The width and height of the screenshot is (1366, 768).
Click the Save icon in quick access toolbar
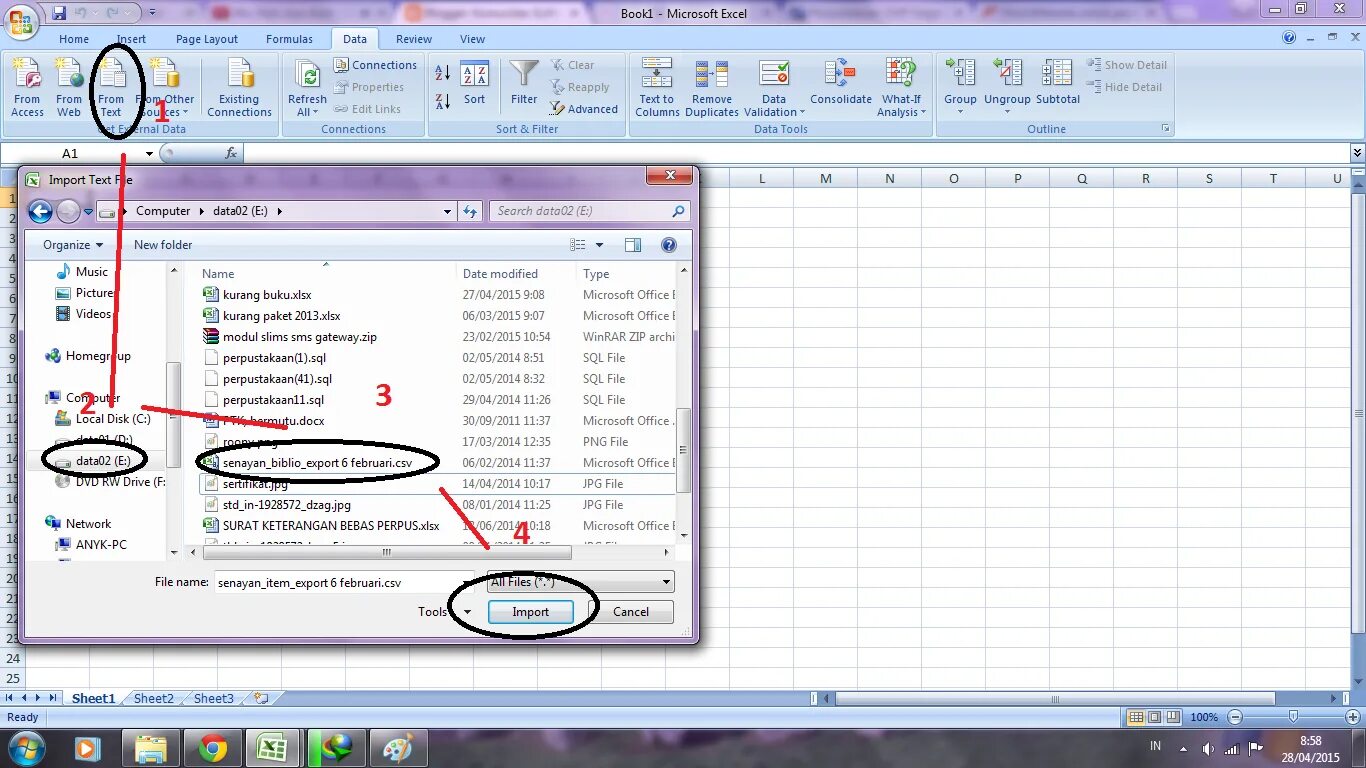59,13
